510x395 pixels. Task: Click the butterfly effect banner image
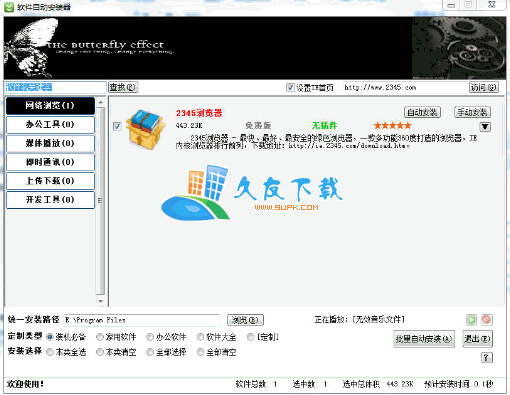[x=255, y=48]
